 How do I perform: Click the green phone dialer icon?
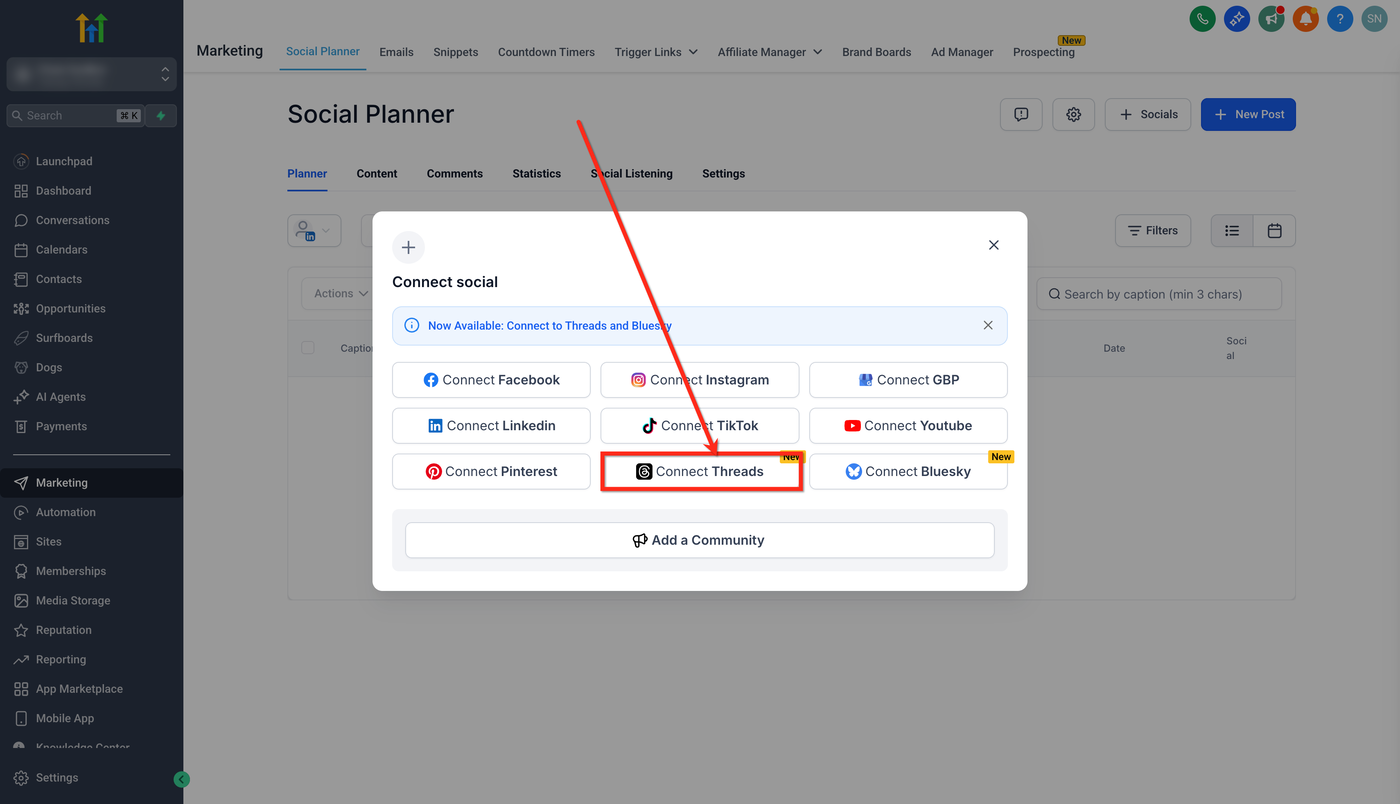[x=1203, y=18]
